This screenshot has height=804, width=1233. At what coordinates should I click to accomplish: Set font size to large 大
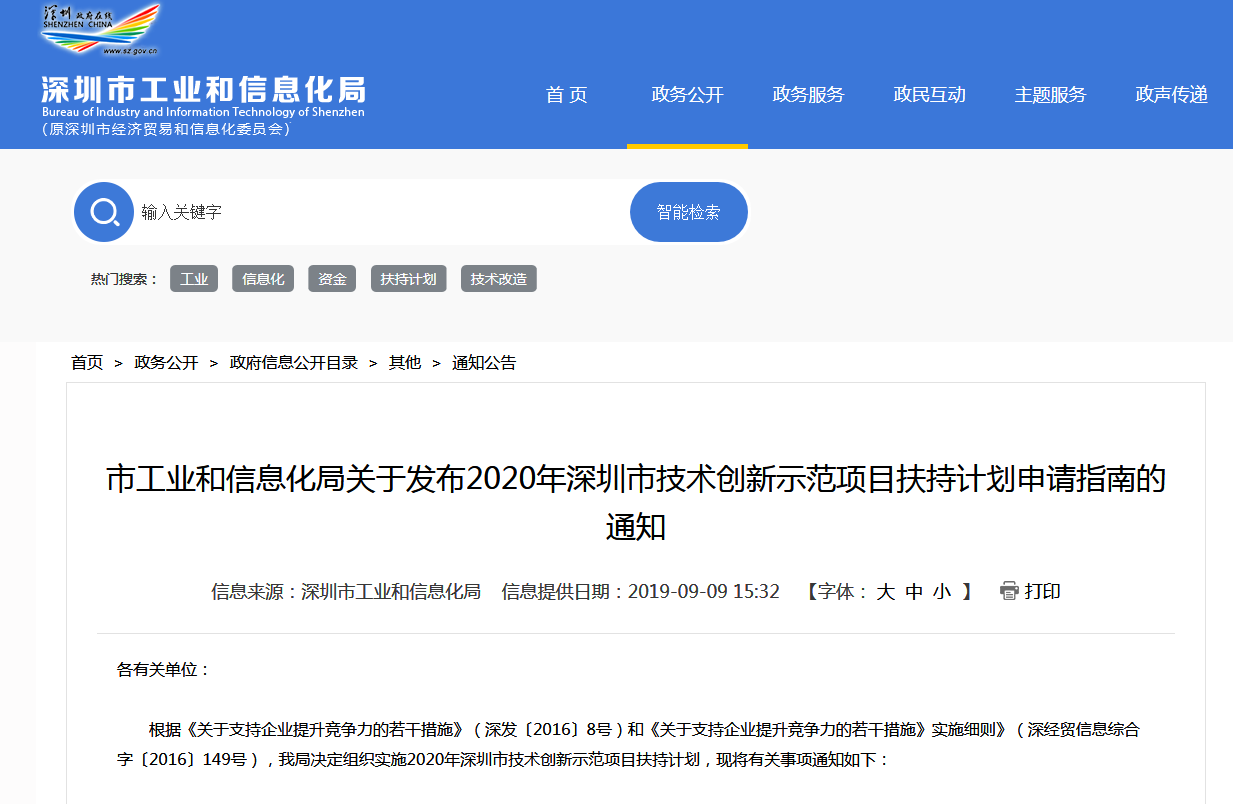point(885,592)
